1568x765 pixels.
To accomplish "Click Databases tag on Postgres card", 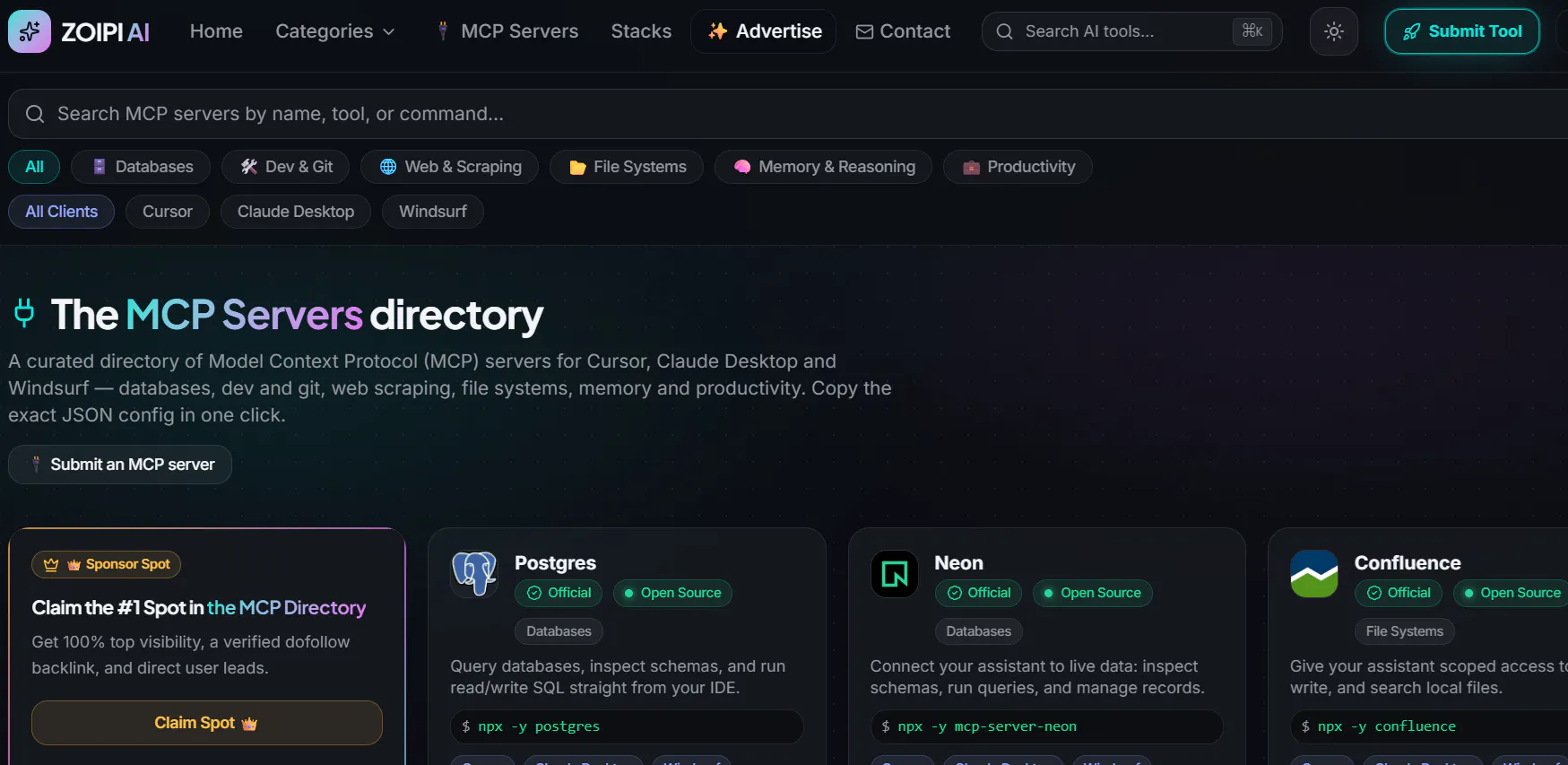I will pos(559,631).
